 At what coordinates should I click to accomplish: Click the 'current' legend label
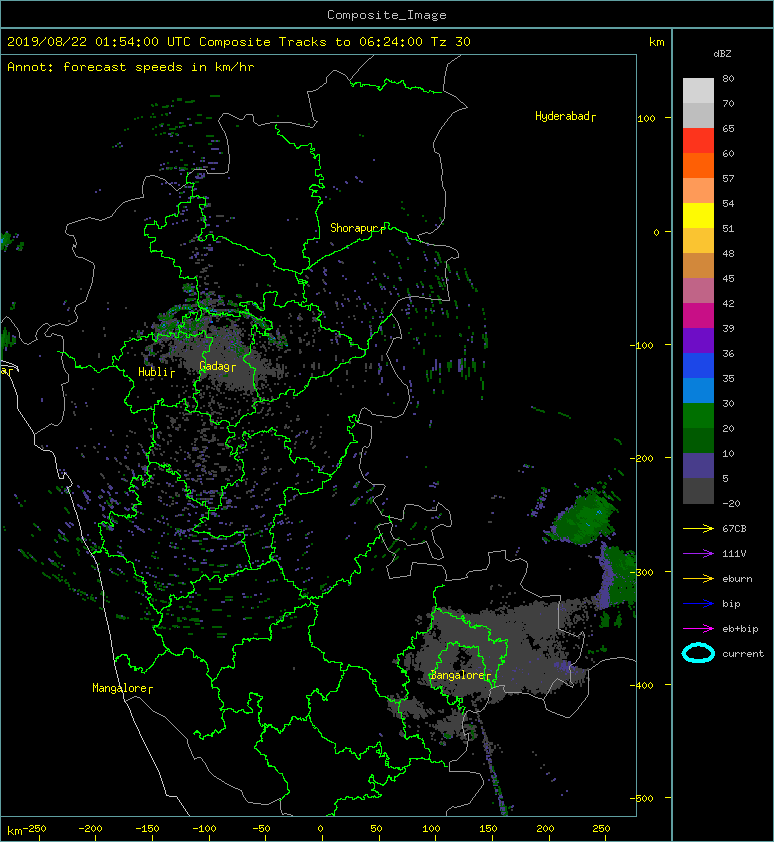pos(743,654)
